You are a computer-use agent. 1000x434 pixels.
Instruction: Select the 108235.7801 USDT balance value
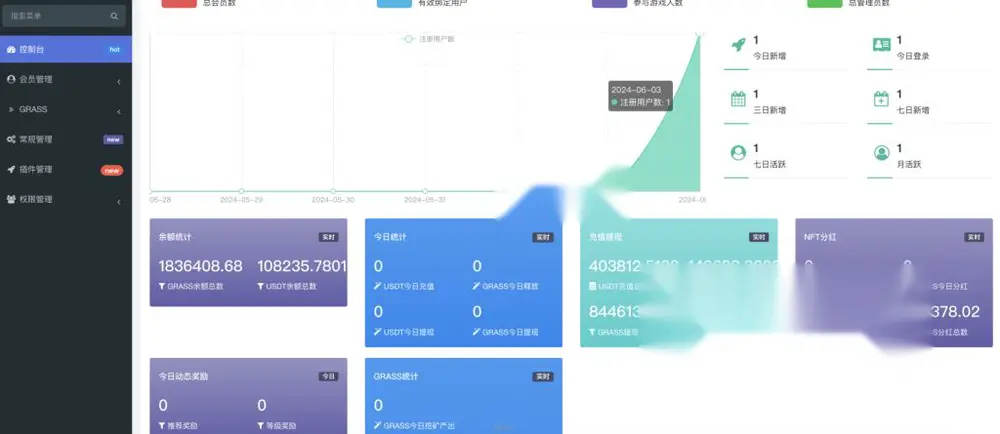[302, 266]
